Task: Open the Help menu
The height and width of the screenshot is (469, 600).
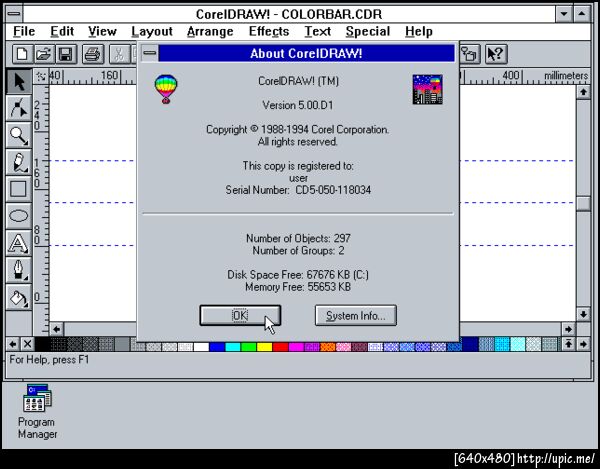Action: pyautogui.click(x=419, y=31)
